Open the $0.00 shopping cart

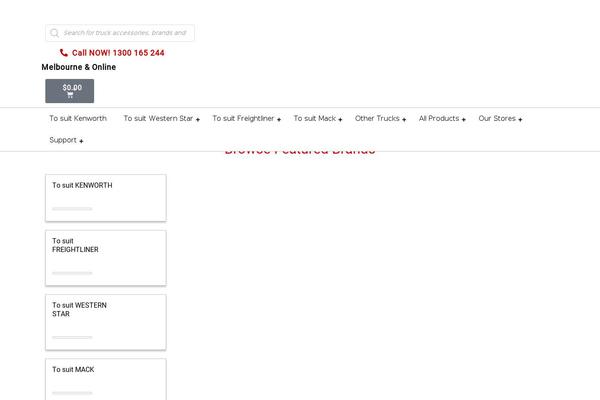(70, 91)
